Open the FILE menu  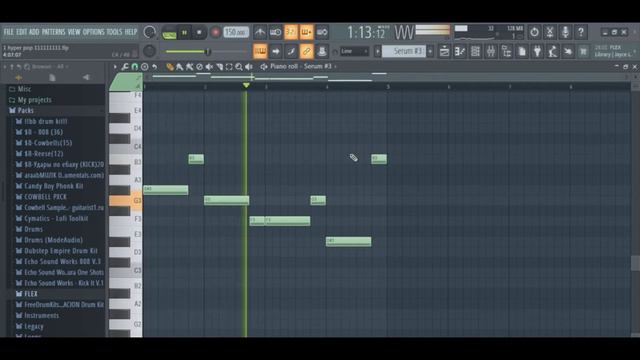pos(8,32)
